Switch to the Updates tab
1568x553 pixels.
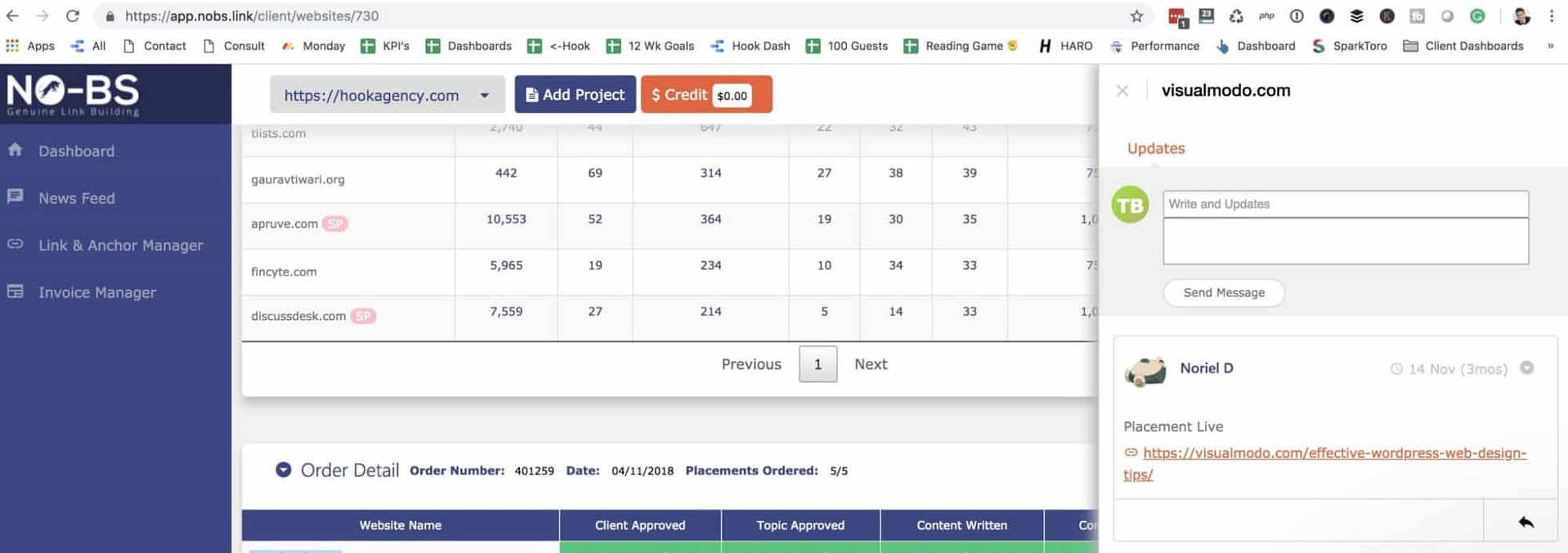coord(1156,148)
